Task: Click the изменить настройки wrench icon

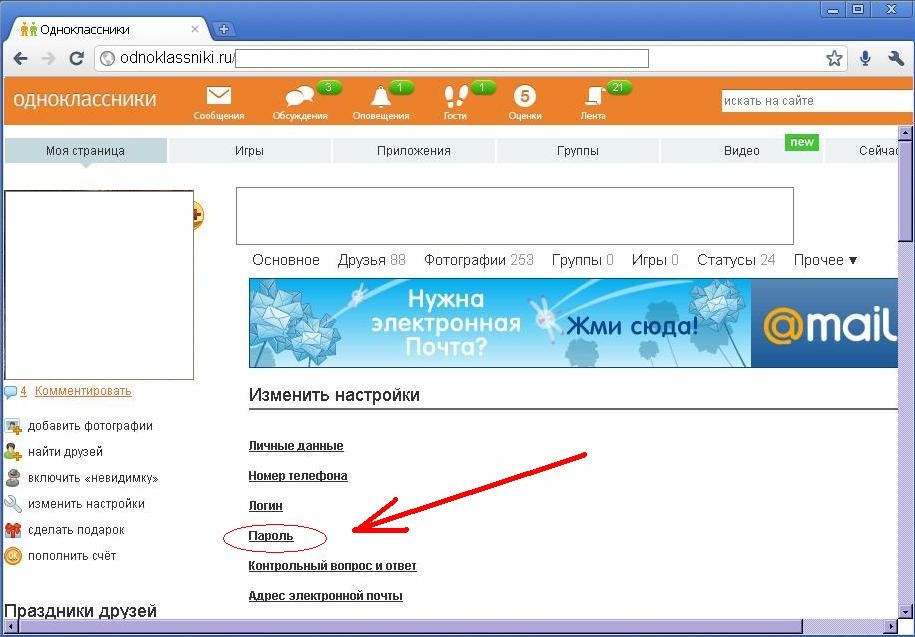Action: click(x=13, y=504)
